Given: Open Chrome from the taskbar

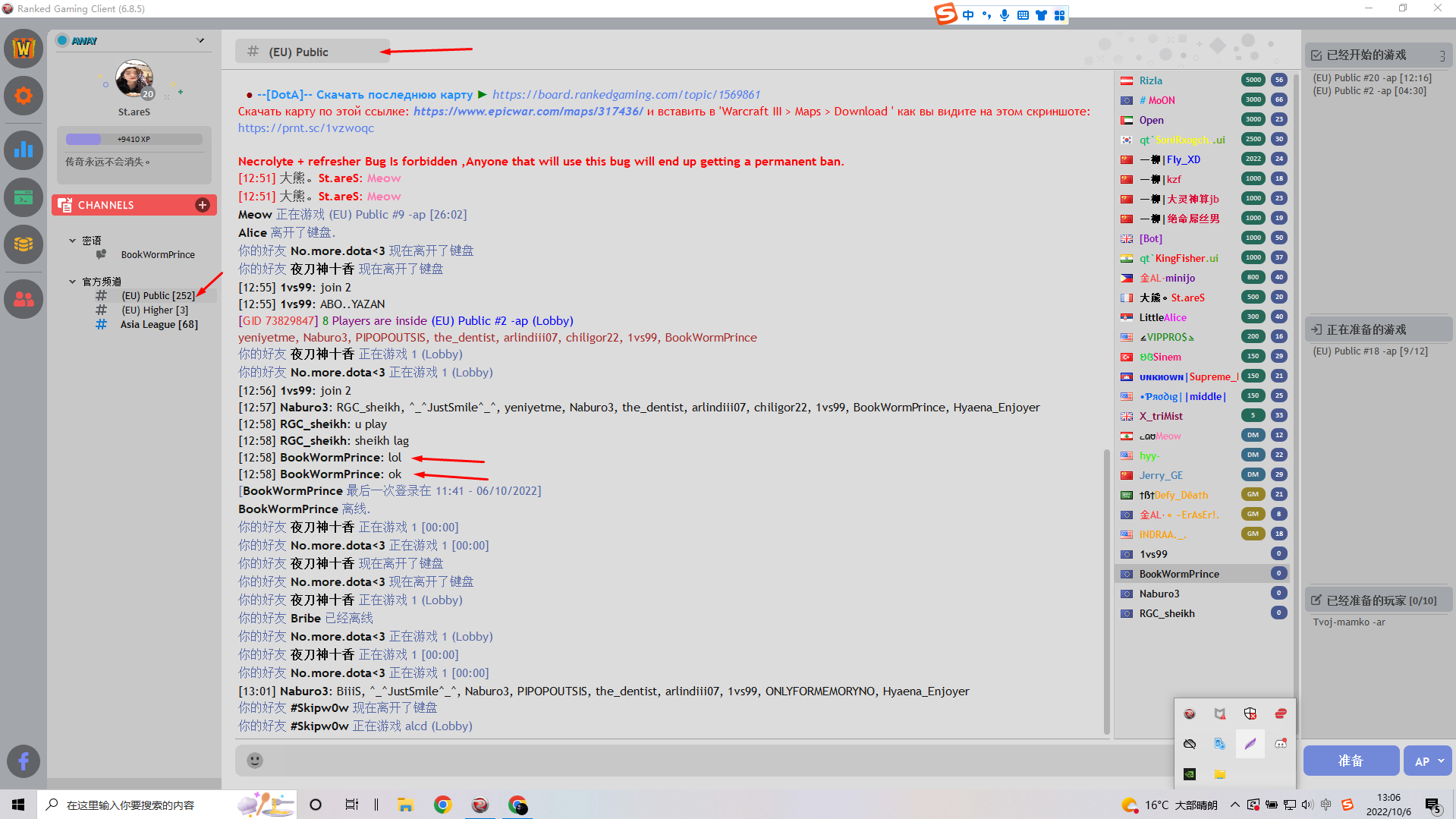Looking at the screenshot, I should coord(442,805).
